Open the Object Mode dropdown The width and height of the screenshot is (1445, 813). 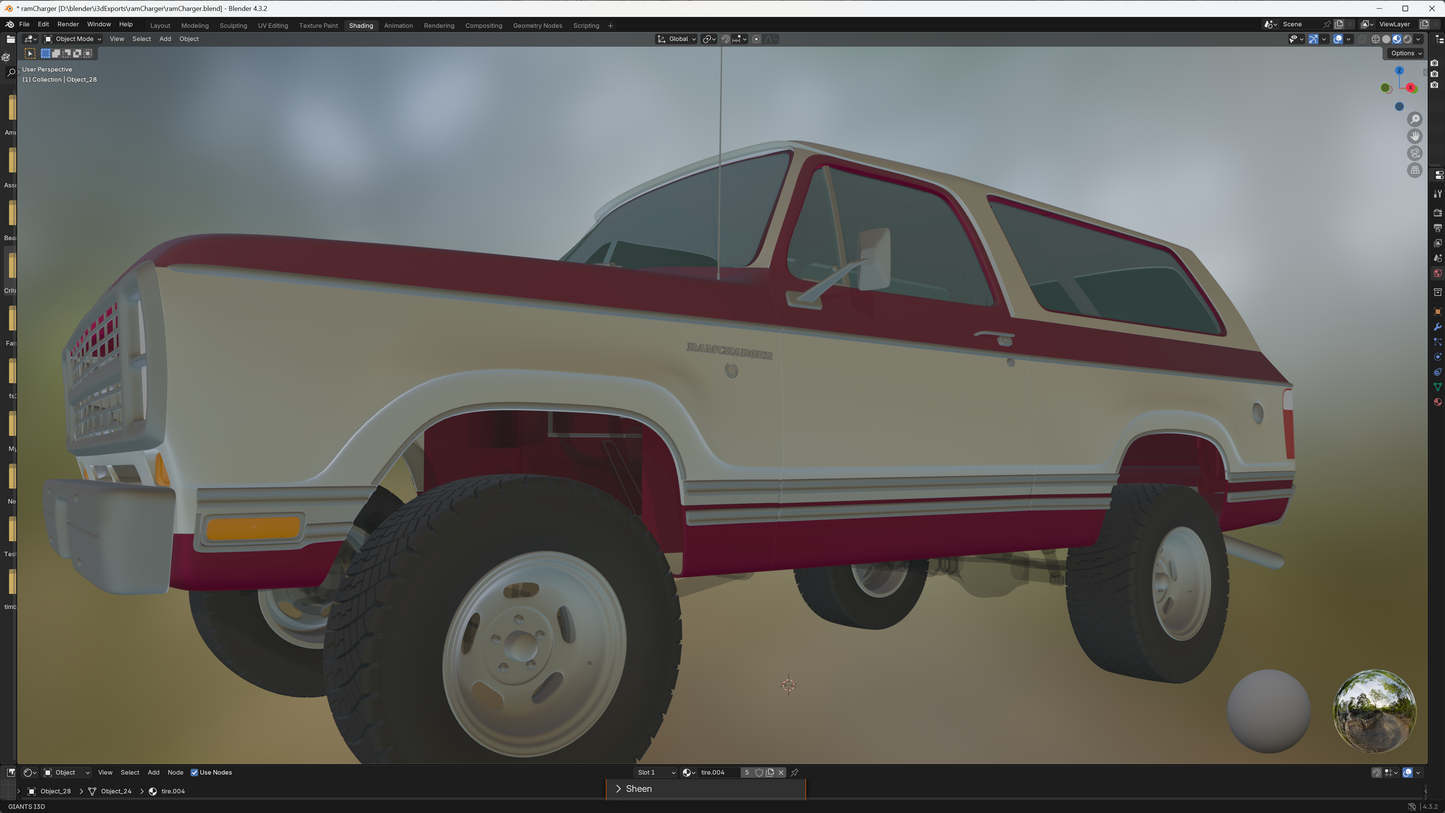73,39
